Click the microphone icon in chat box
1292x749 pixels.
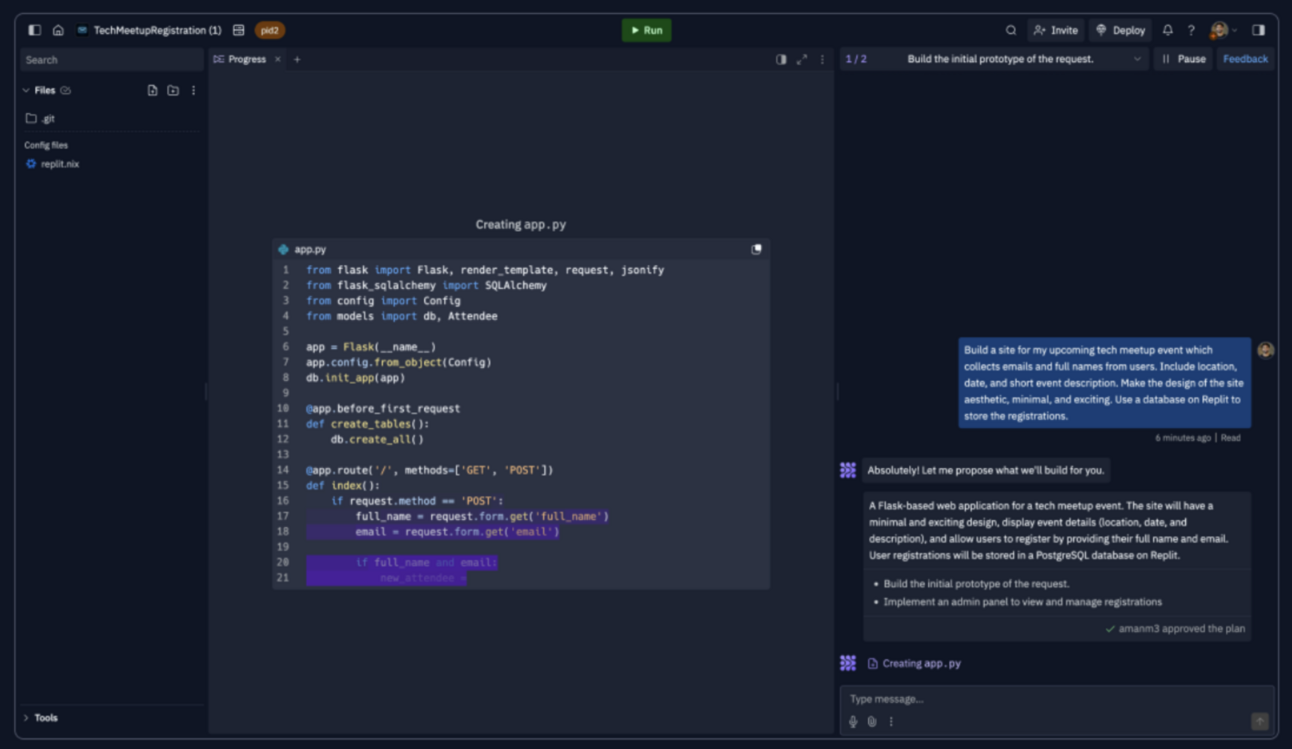click(853, 722)
